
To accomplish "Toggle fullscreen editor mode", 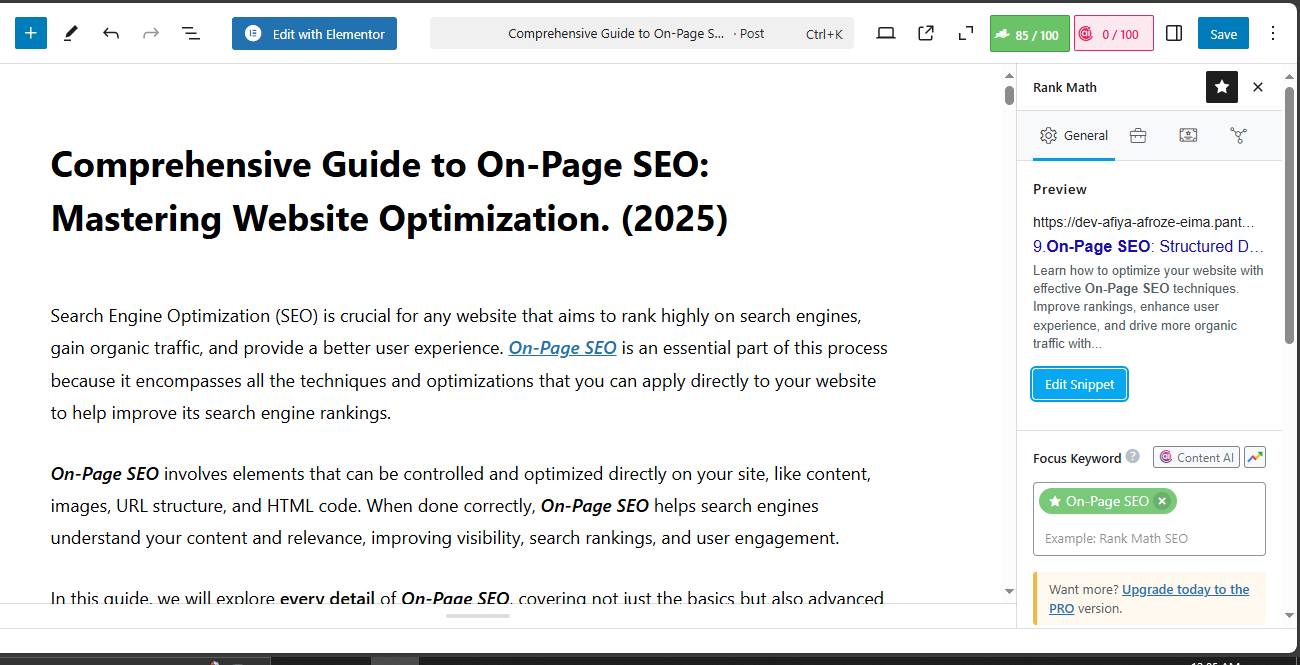I will point(964,33).
